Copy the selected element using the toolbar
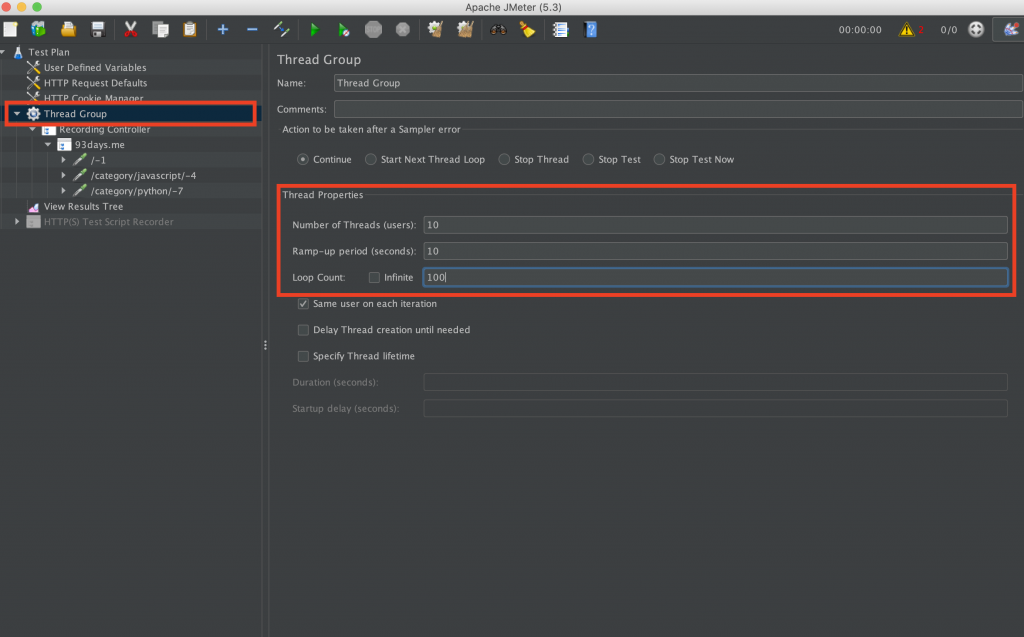 [160, 29]
